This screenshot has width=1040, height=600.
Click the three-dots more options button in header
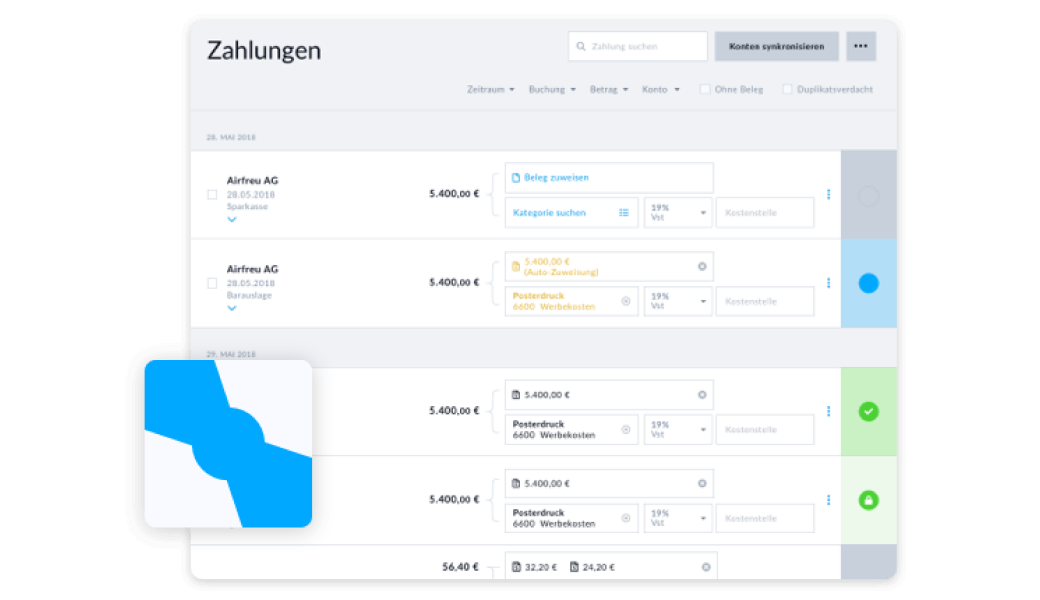861,46
